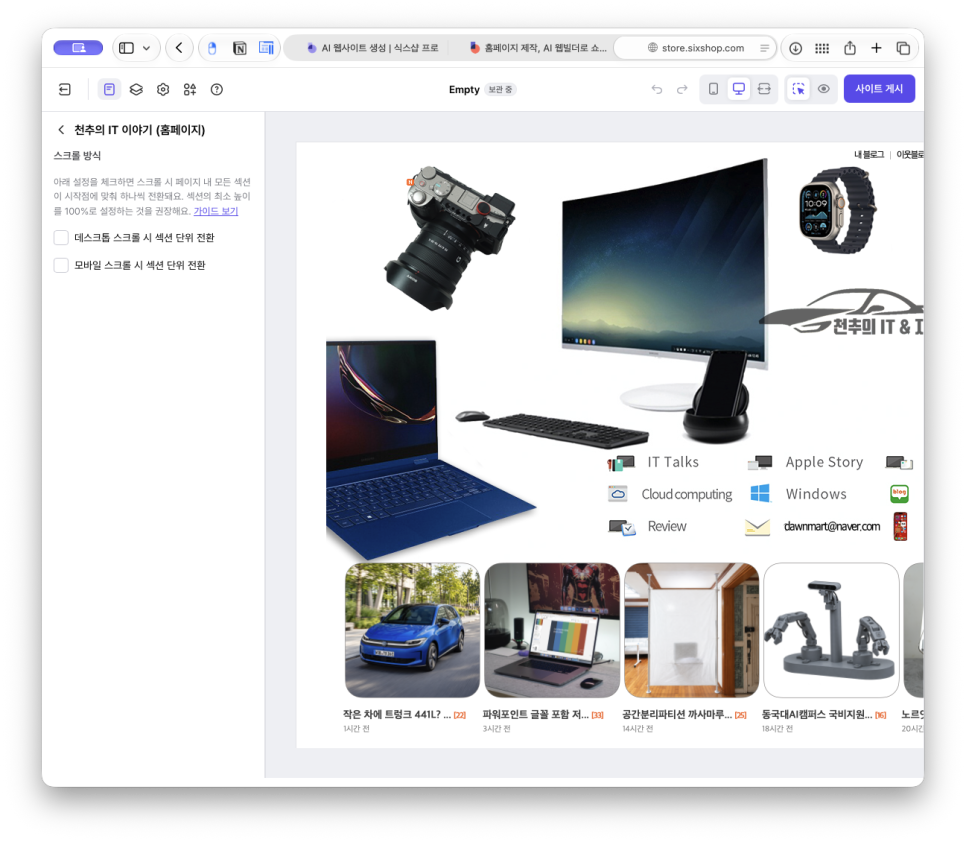The image size is (966, 842).
Task: Open the pages panel icon
Action: [x=109, y=89]
